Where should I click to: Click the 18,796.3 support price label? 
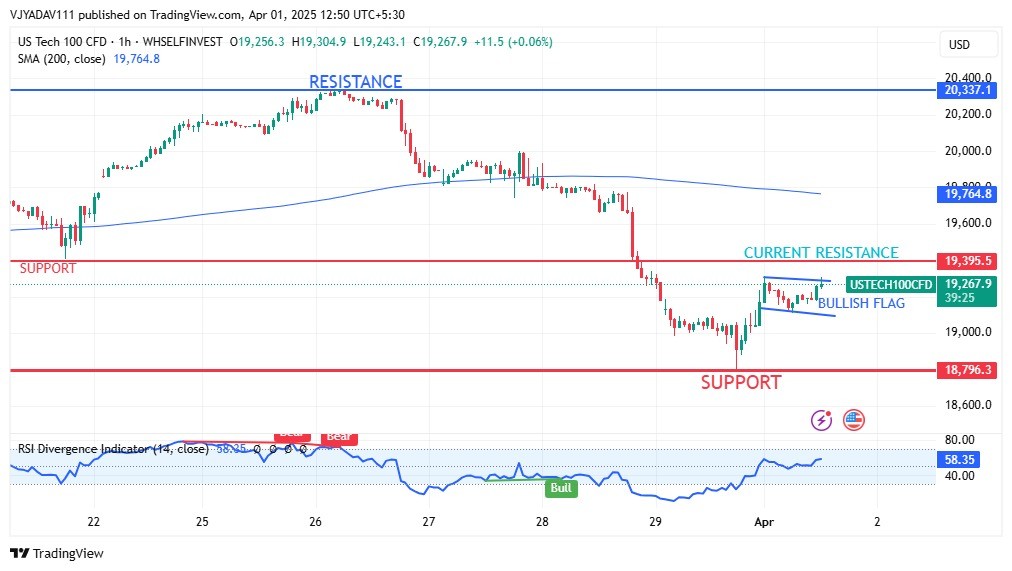[x=966, y=370]
